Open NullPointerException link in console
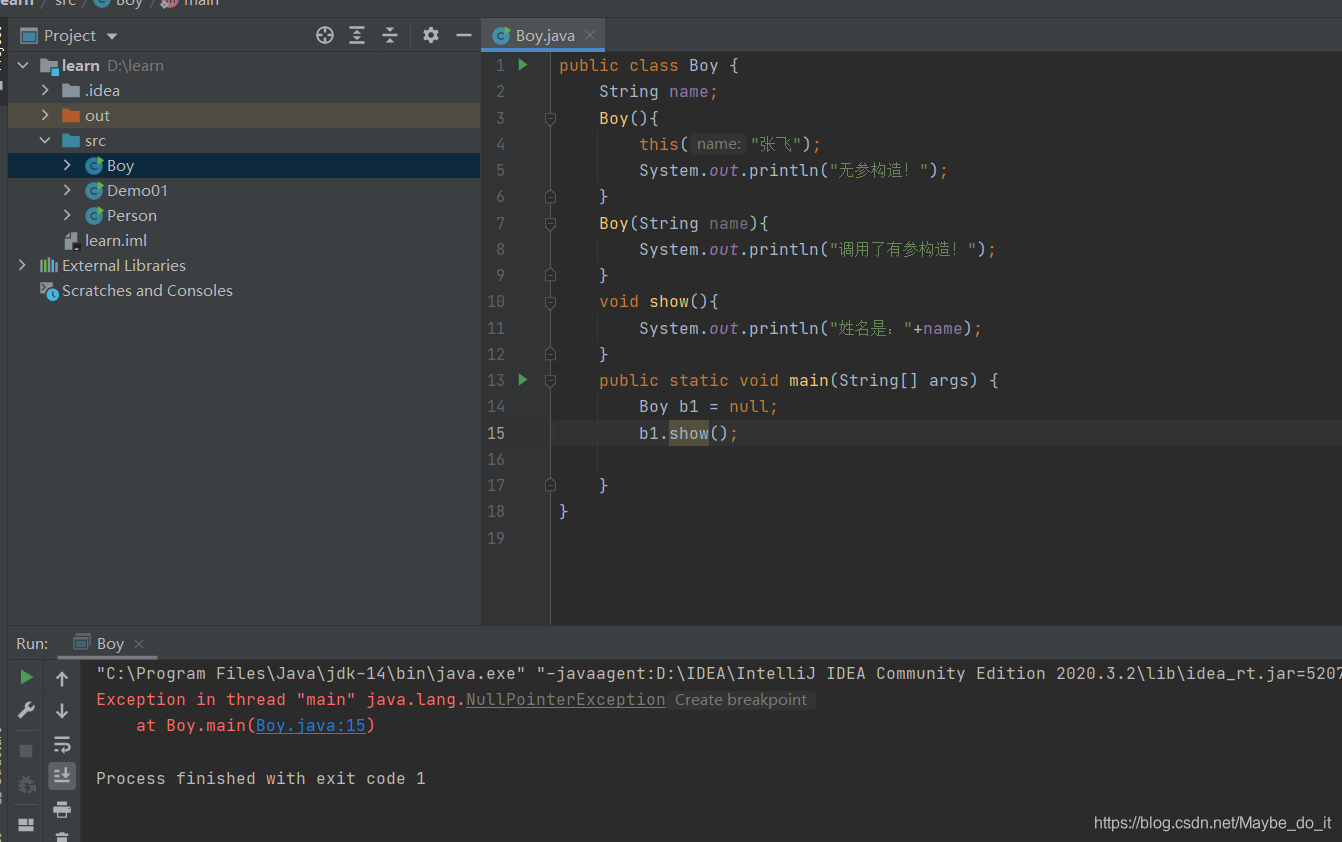Screen dimensions: 1342x842 (x=565, y=700)
